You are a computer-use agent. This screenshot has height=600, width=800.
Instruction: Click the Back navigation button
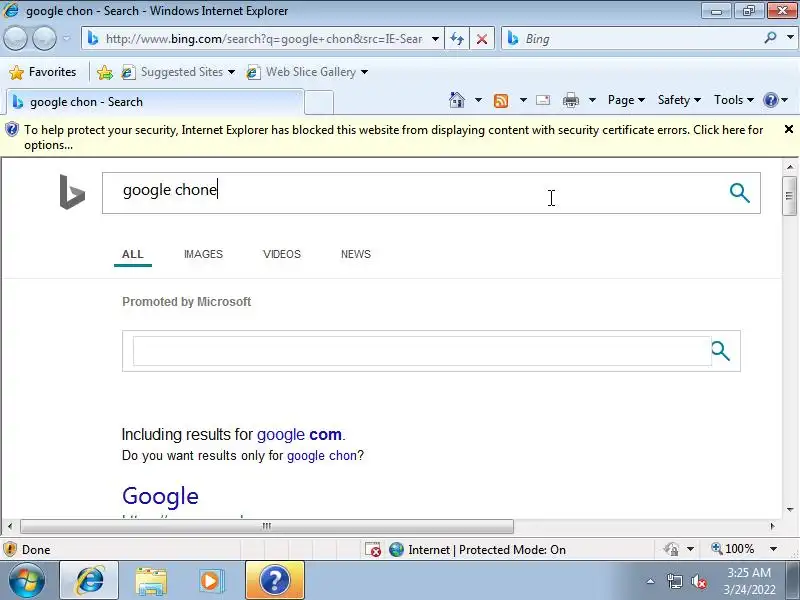point(15,38)
